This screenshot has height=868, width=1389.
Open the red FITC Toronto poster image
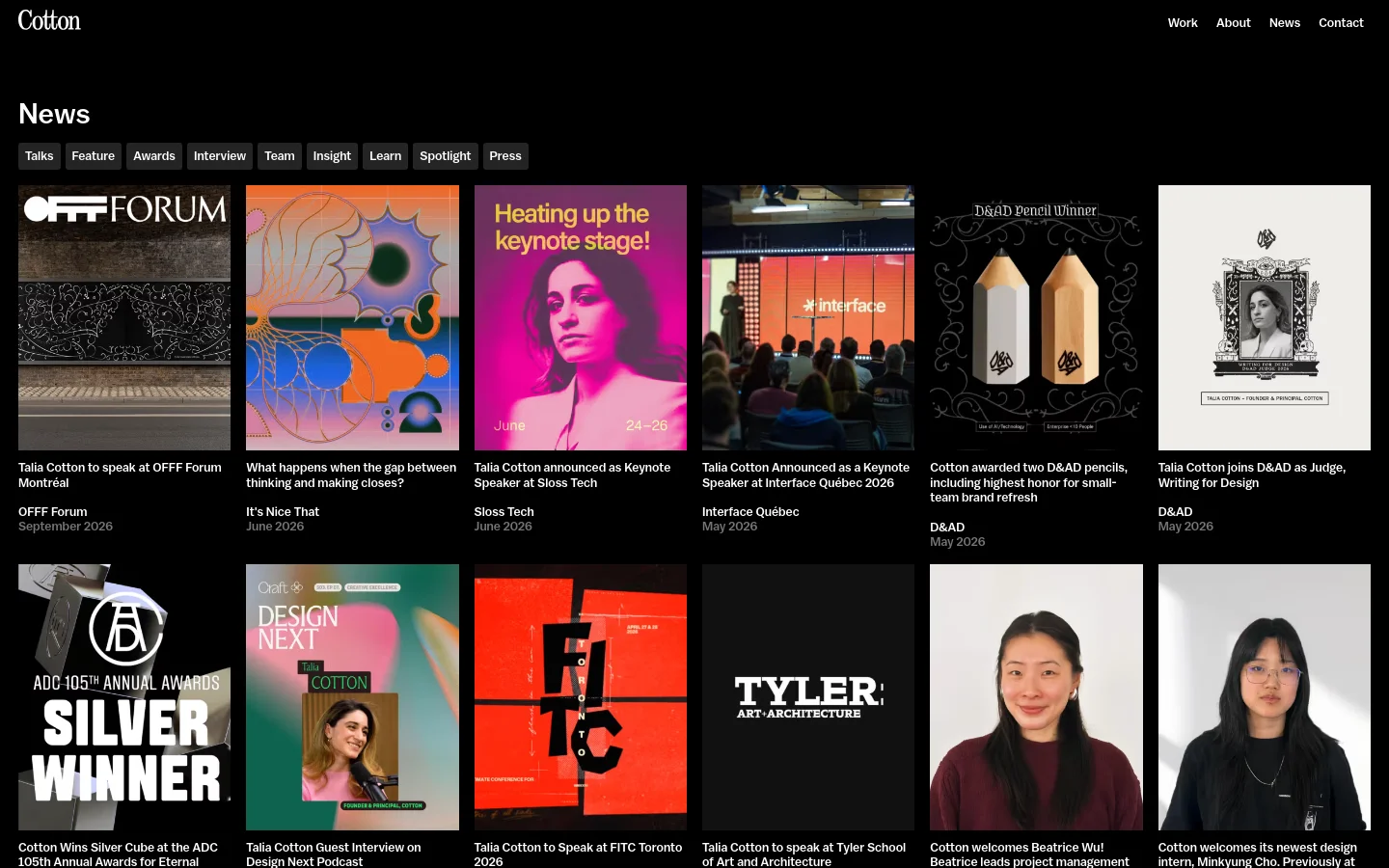coord(581,697)
